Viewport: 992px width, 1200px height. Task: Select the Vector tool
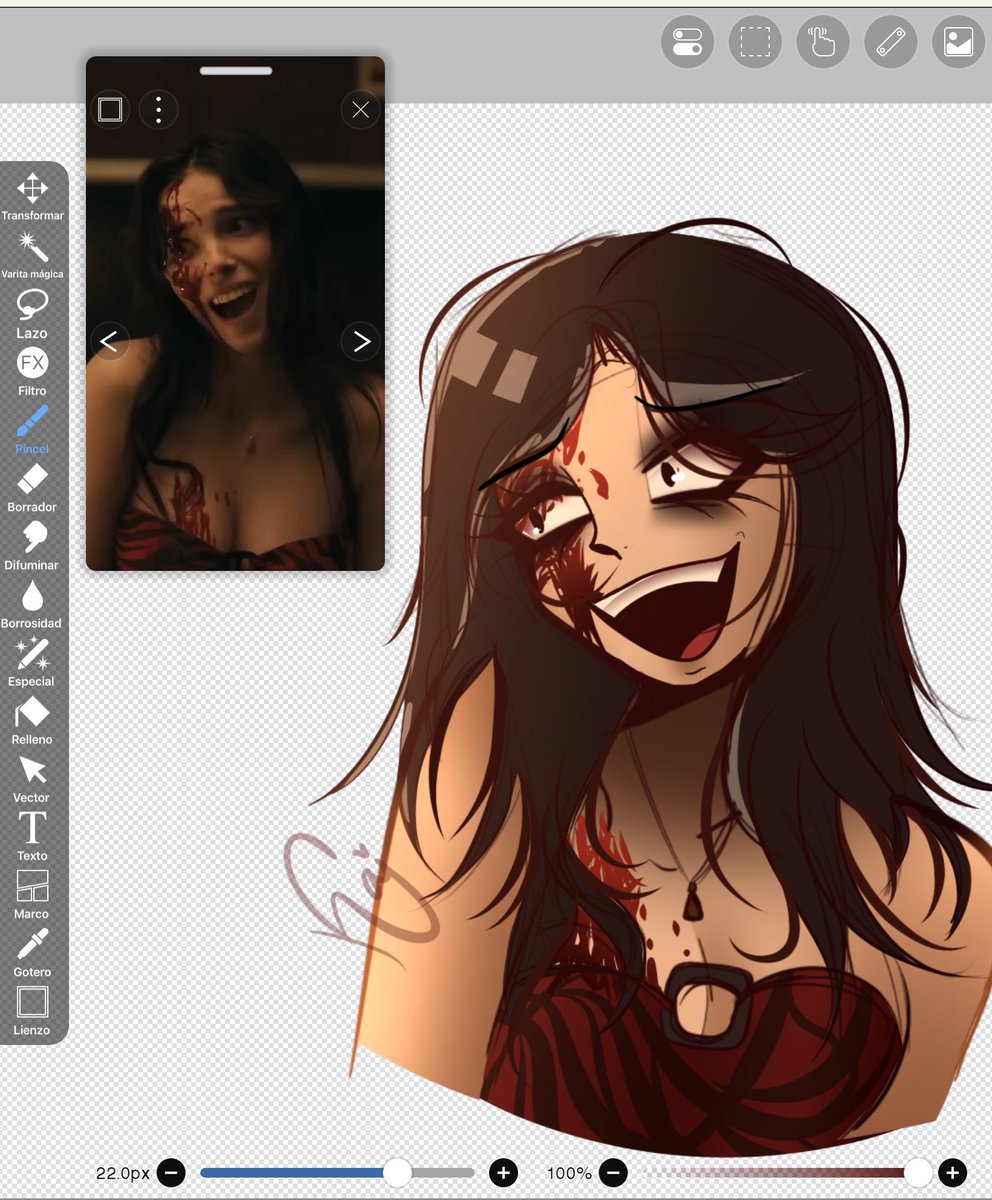[x=32, y=777]
